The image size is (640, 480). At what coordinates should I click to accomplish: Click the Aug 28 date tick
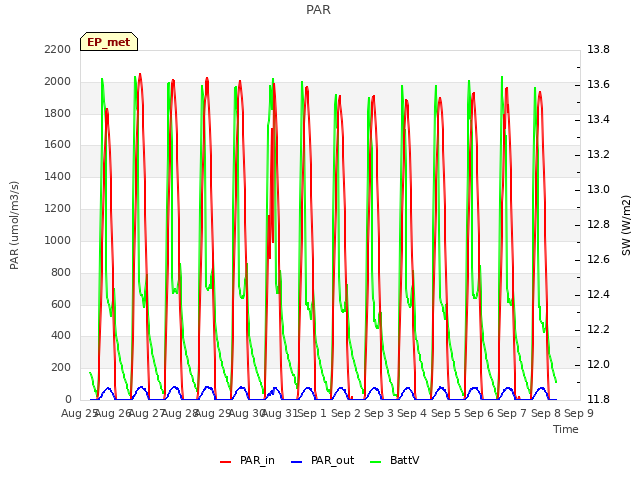[180, 413]
